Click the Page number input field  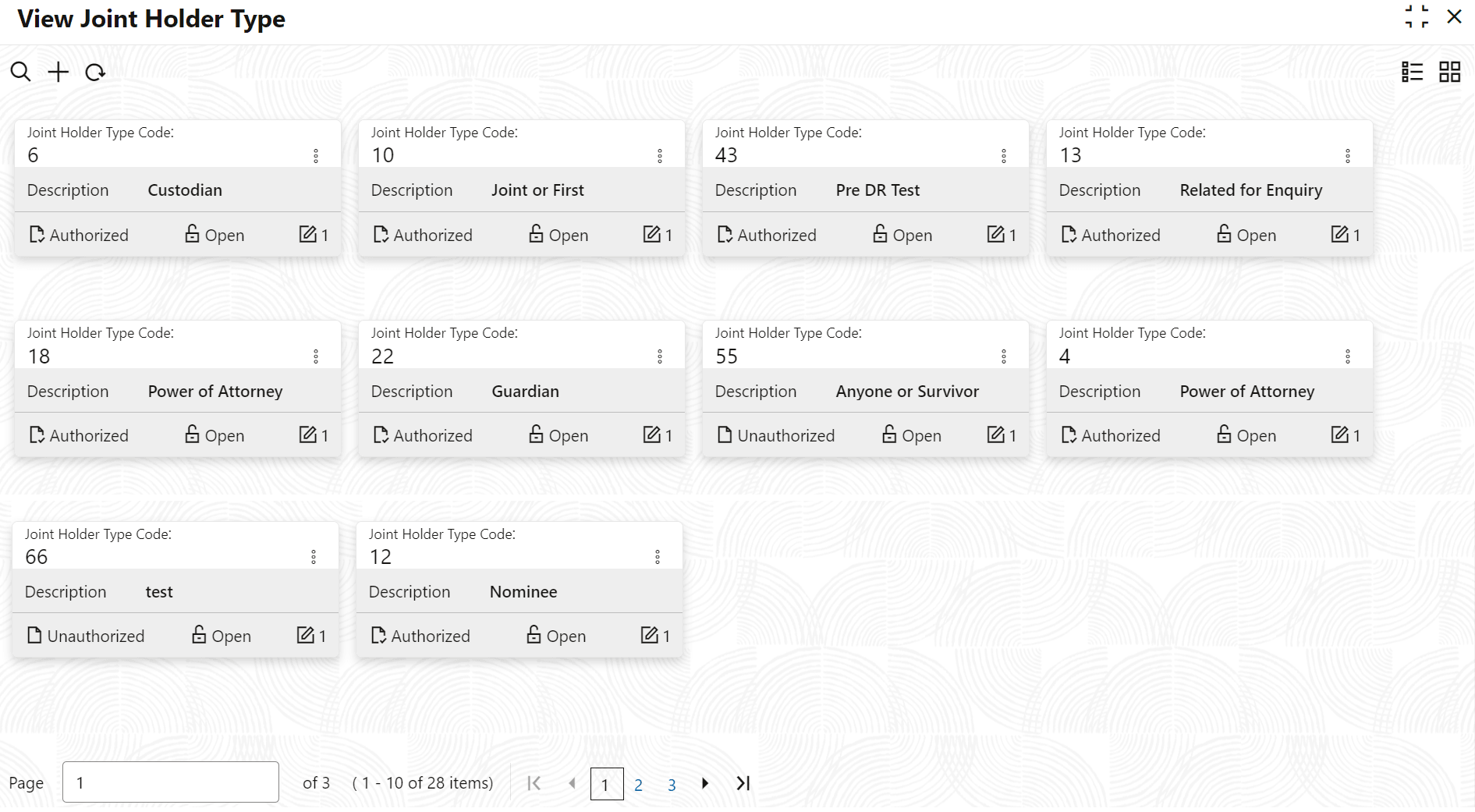tap(171, 782)
